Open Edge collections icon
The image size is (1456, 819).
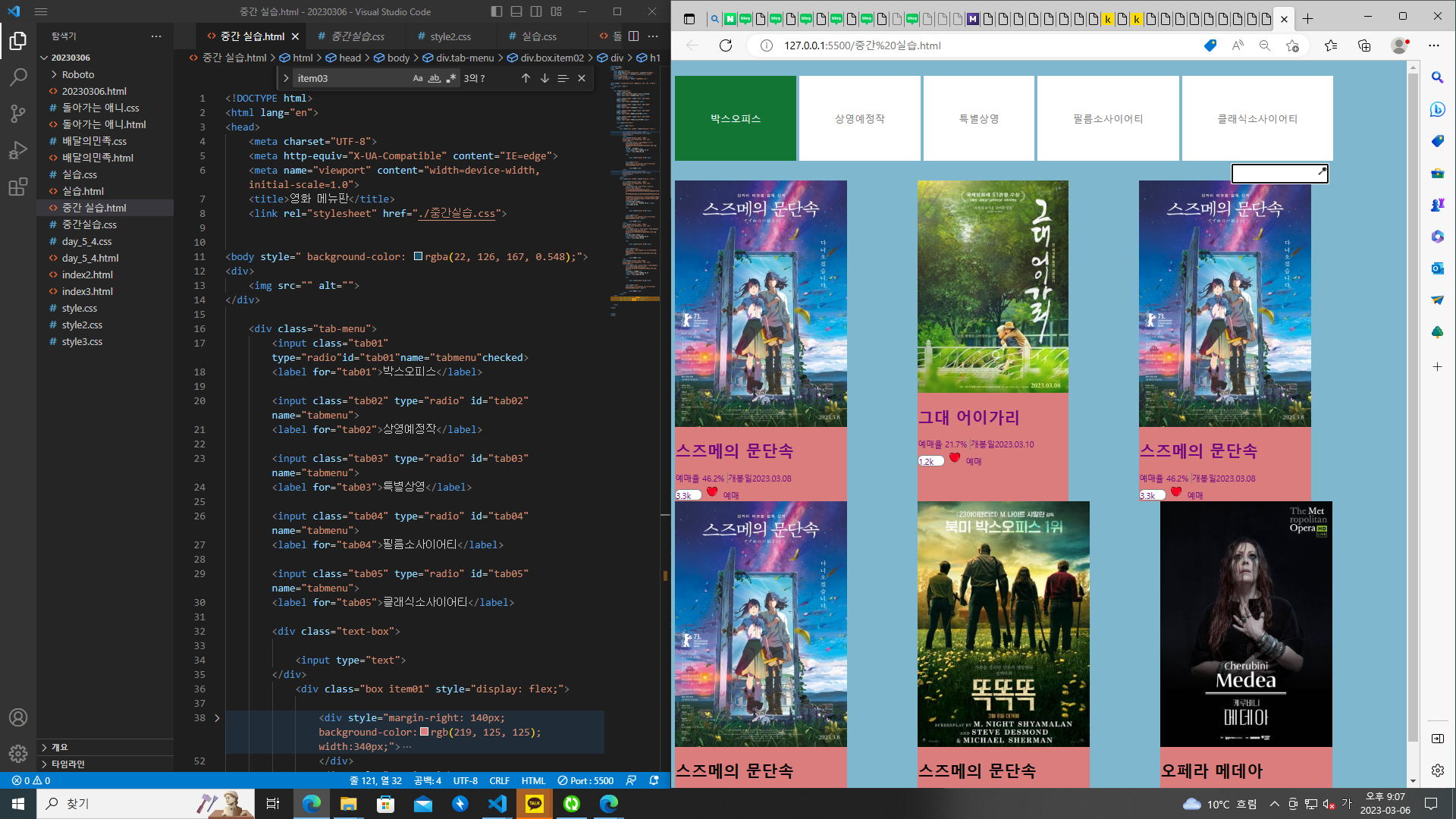(x=1364, y=45)
